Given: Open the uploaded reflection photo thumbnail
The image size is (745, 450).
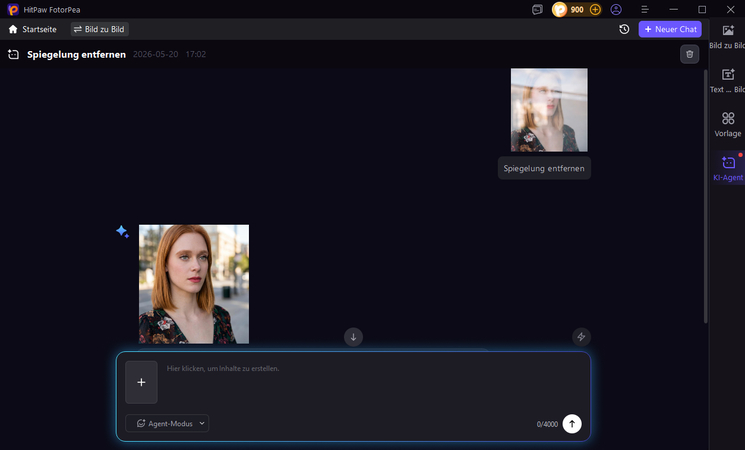Looking at the screenshot, I should [549, 110].
